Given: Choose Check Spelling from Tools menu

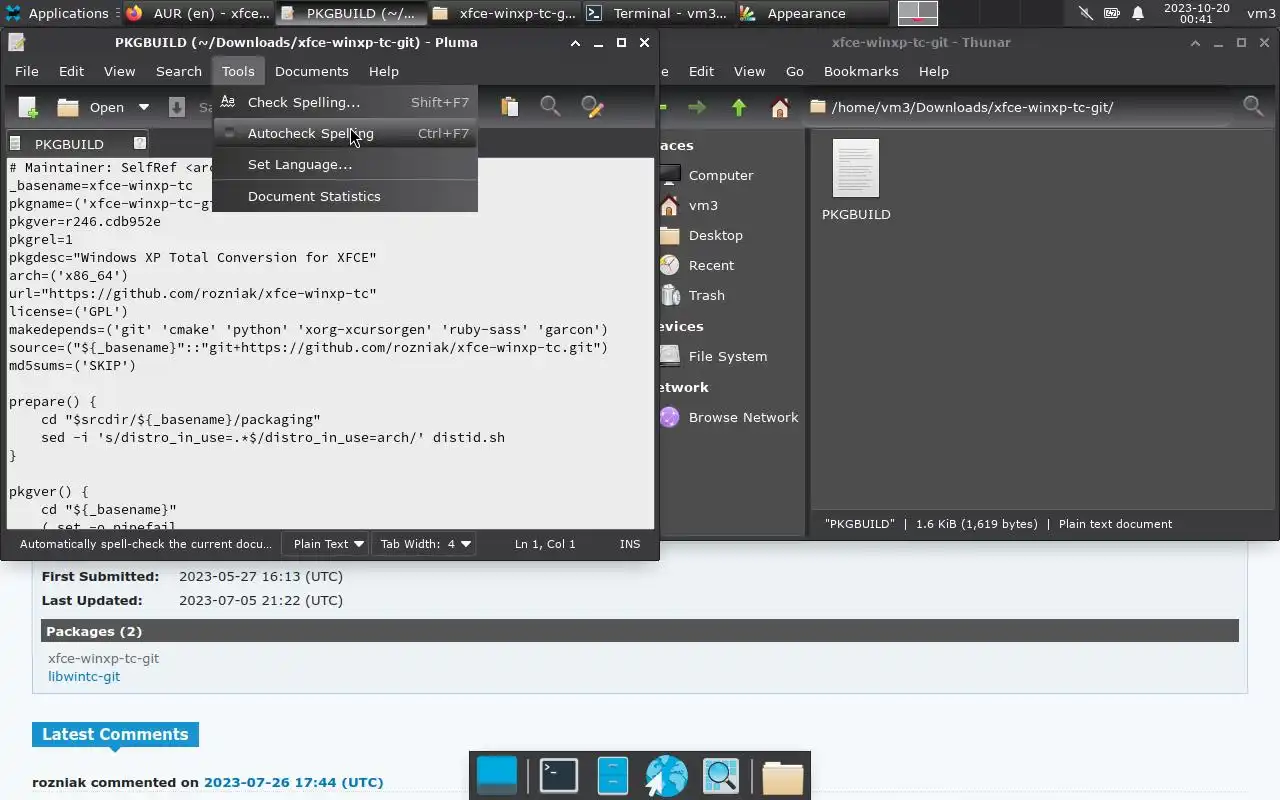Looking at the screenshot, I should 345,102.
